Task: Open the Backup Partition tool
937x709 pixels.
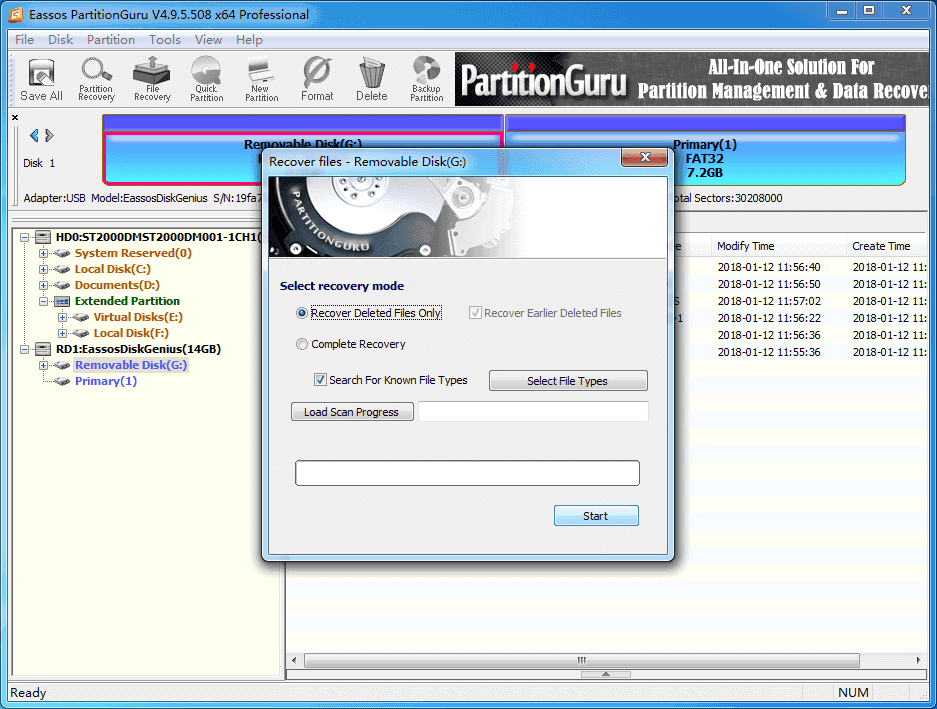Action: point(427,80)
